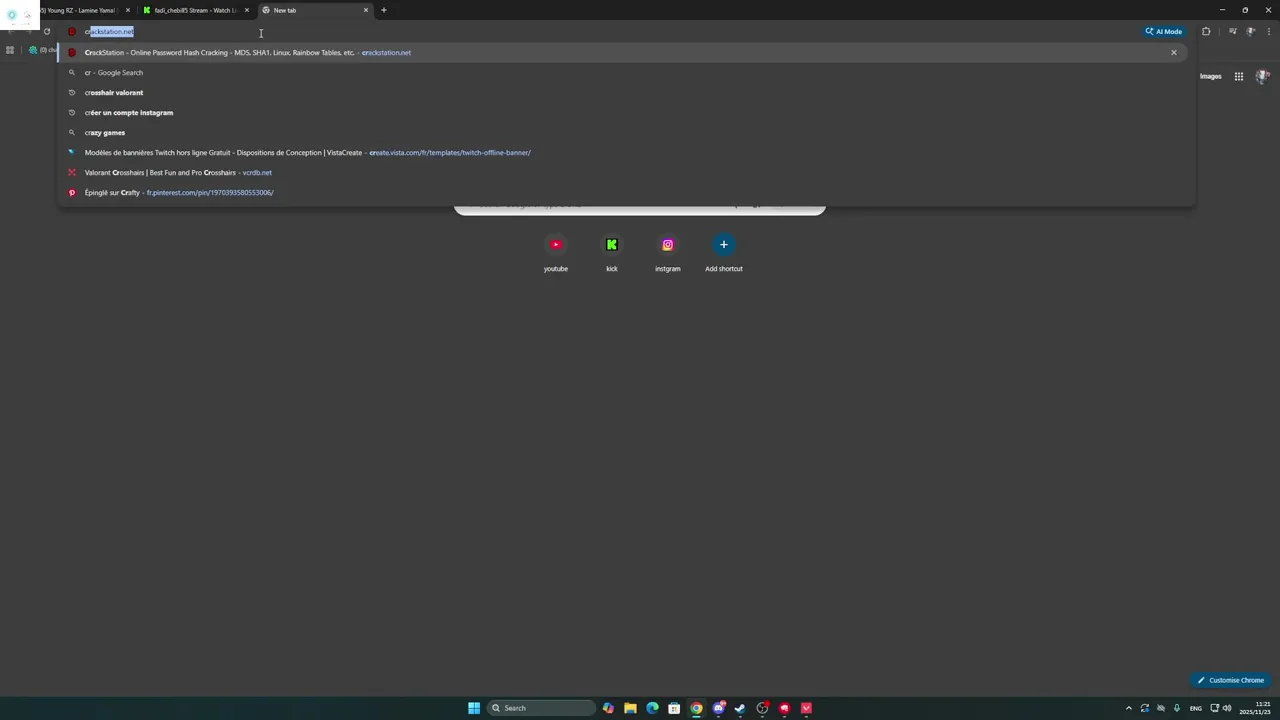Select the Valorant Crosshairs vcrdb.net suggestion
The width and height of the screenshot is (1280, 720).
(622, 173)
